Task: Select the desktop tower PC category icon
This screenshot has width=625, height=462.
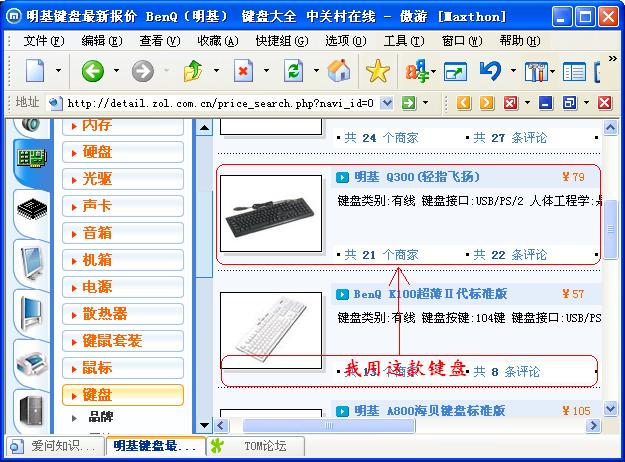Action: [31, 411]
